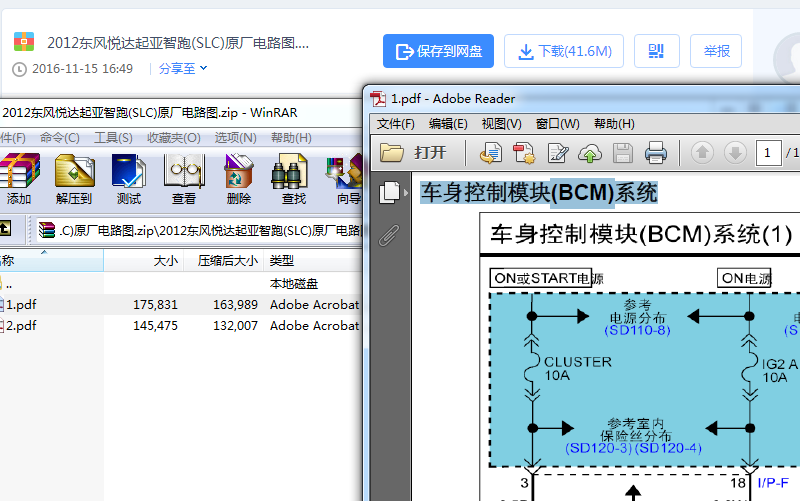The height and width of the screenshot is (501, 800).
Task: Click Adobe Reader create PDF online icon
Action: (491, 153)
